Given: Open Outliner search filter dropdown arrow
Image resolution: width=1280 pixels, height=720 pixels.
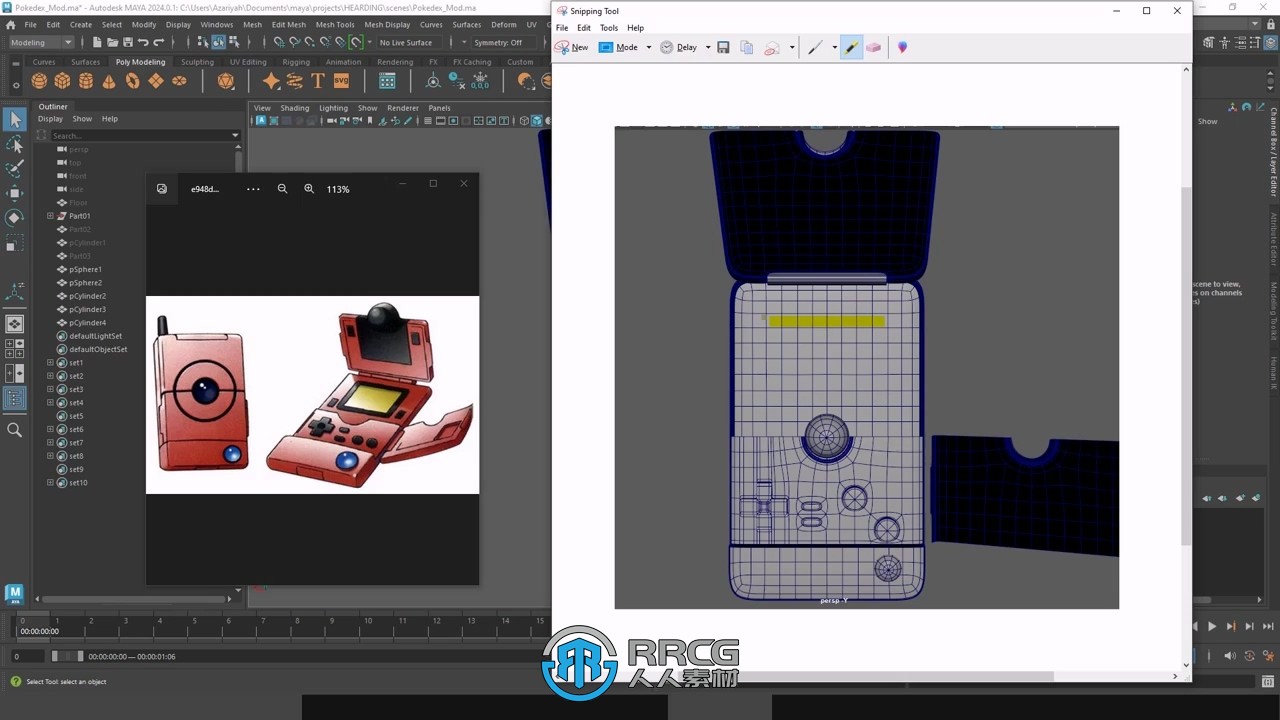Looking at the screenshot, I should [x=235, y=135].
